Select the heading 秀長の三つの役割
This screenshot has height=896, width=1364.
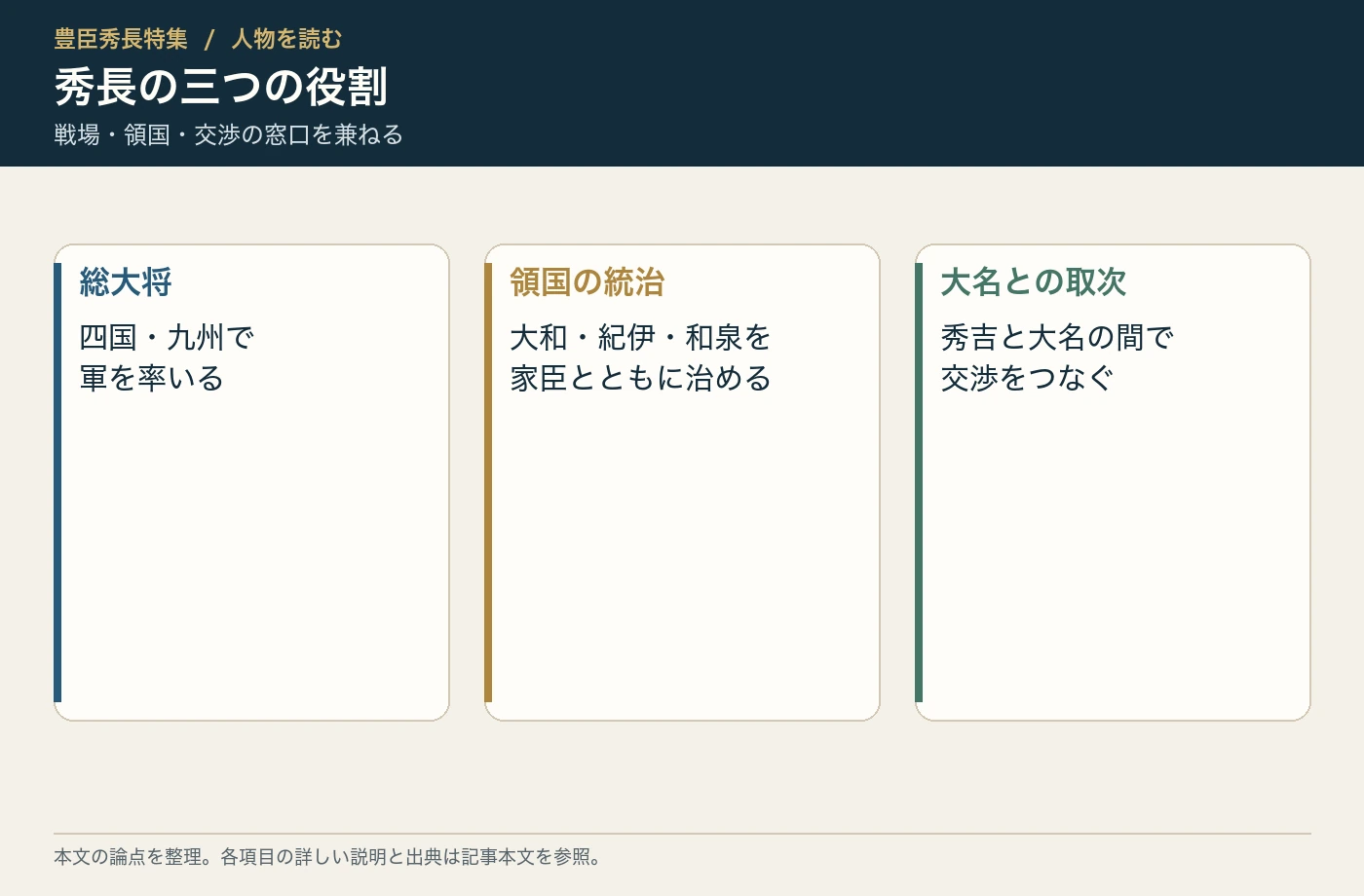[x=221, y=87]
